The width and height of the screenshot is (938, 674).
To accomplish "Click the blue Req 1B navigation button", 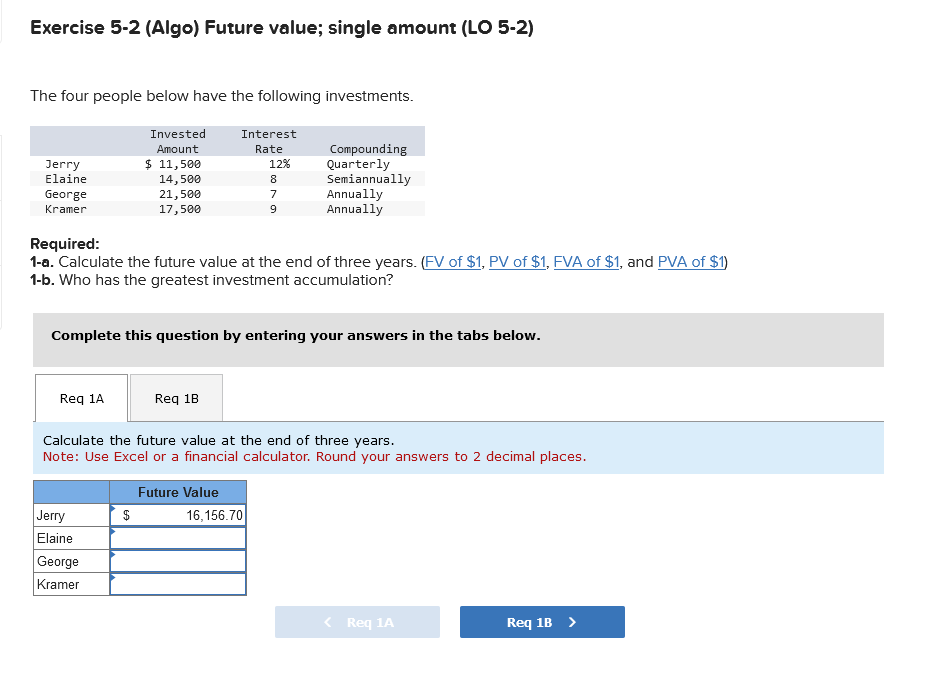I will [542, 621].
